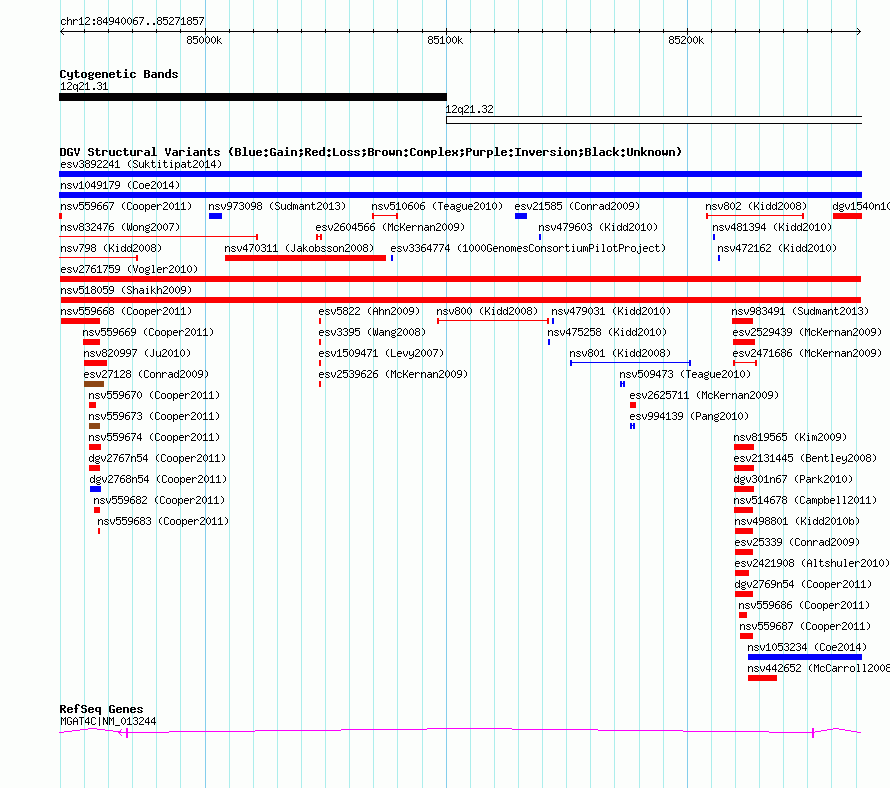Select the nsv514678 (Campbell2011) label

[x=805, y=500]
